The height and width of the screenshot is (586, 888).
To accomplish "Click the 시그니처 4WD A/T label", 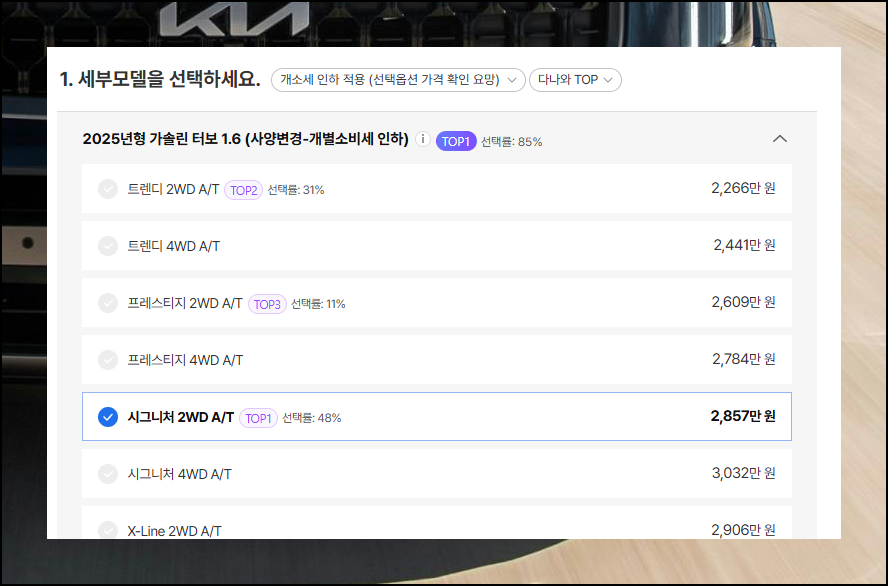I will click(180, 474).
